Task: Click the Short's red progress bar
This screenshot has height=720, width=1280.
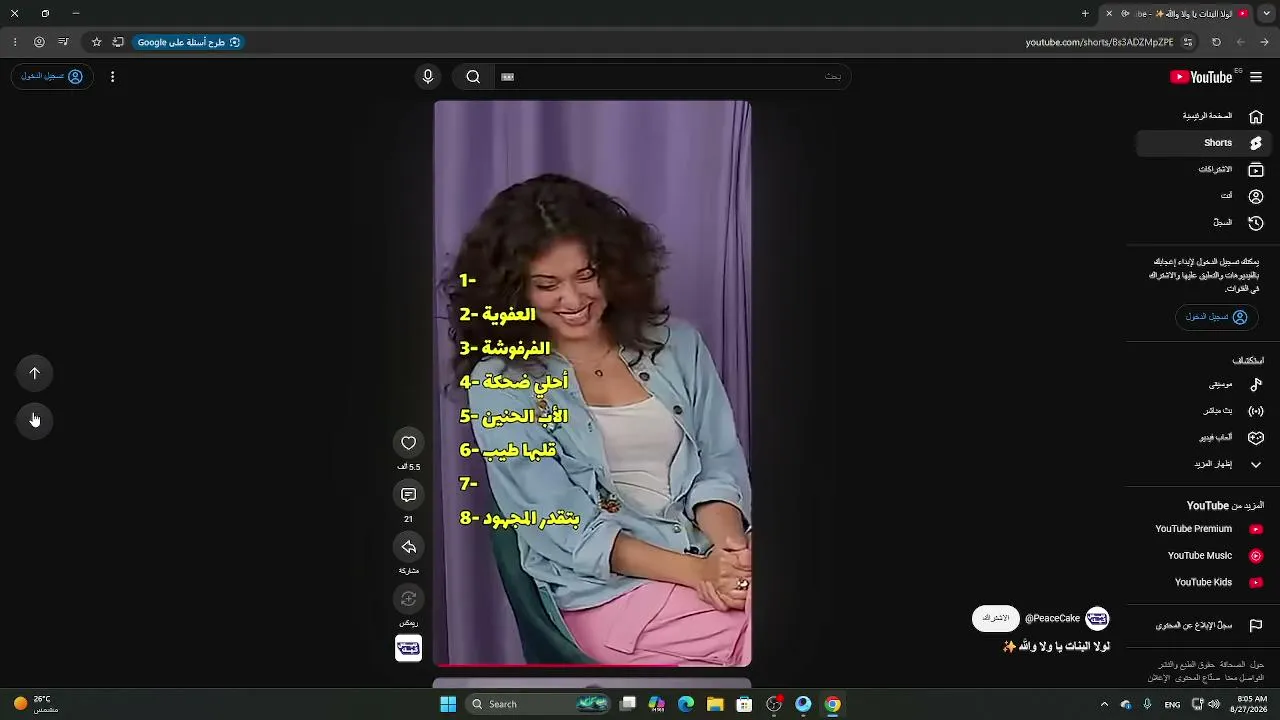Action: point(592,665)
